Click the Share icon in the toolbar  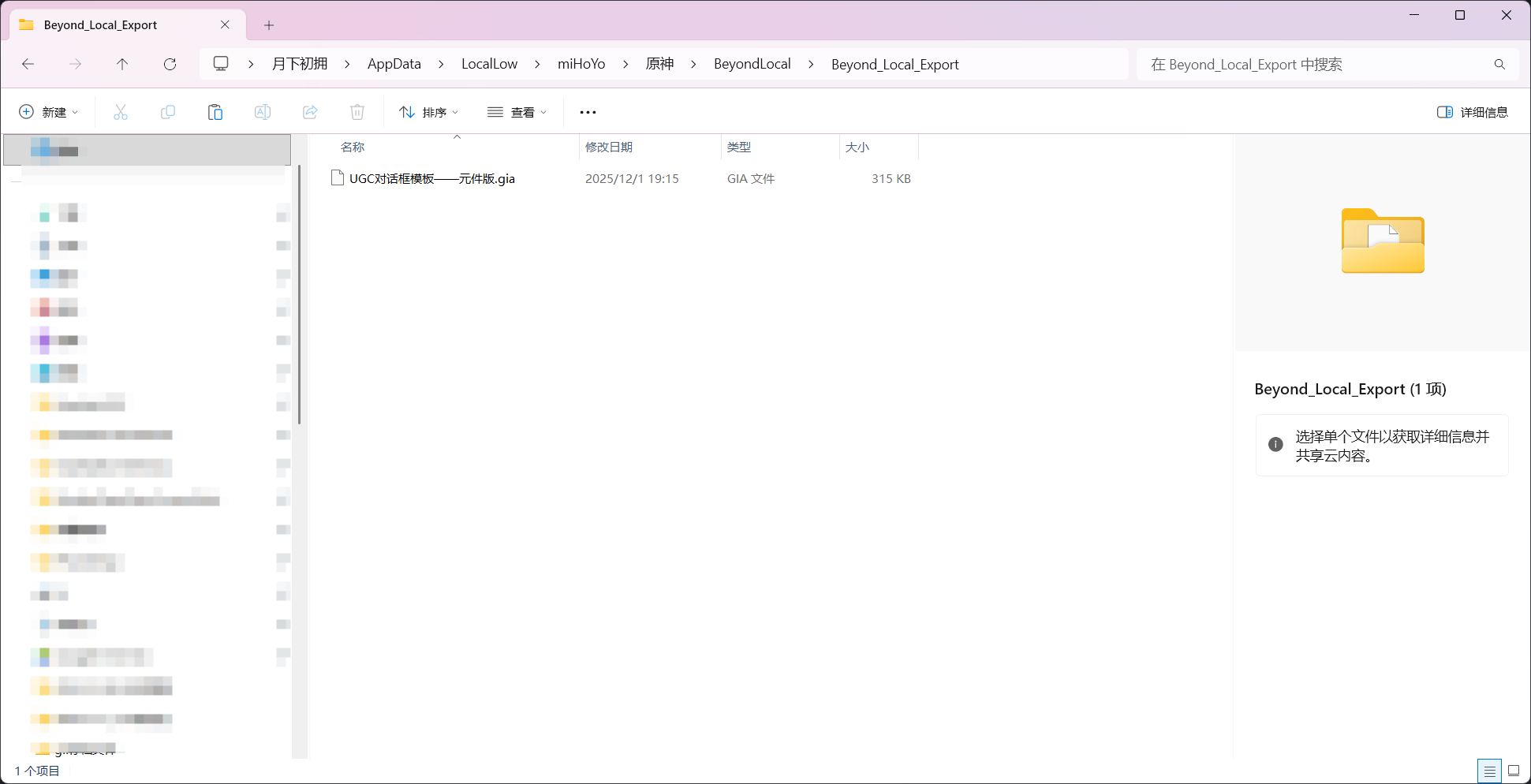[309, 112]
